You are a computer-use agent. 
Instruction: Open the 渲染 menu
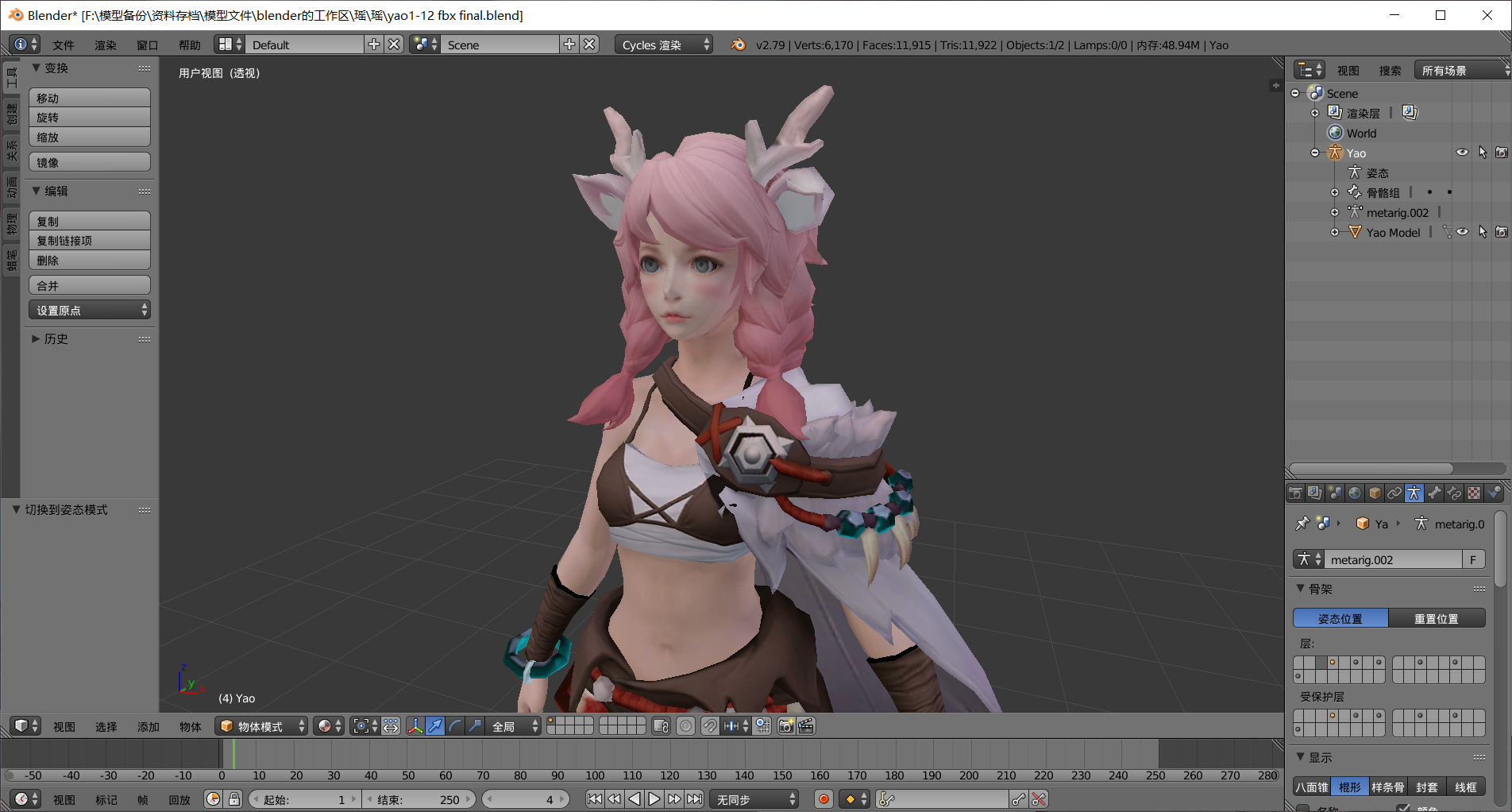point(106,44)
